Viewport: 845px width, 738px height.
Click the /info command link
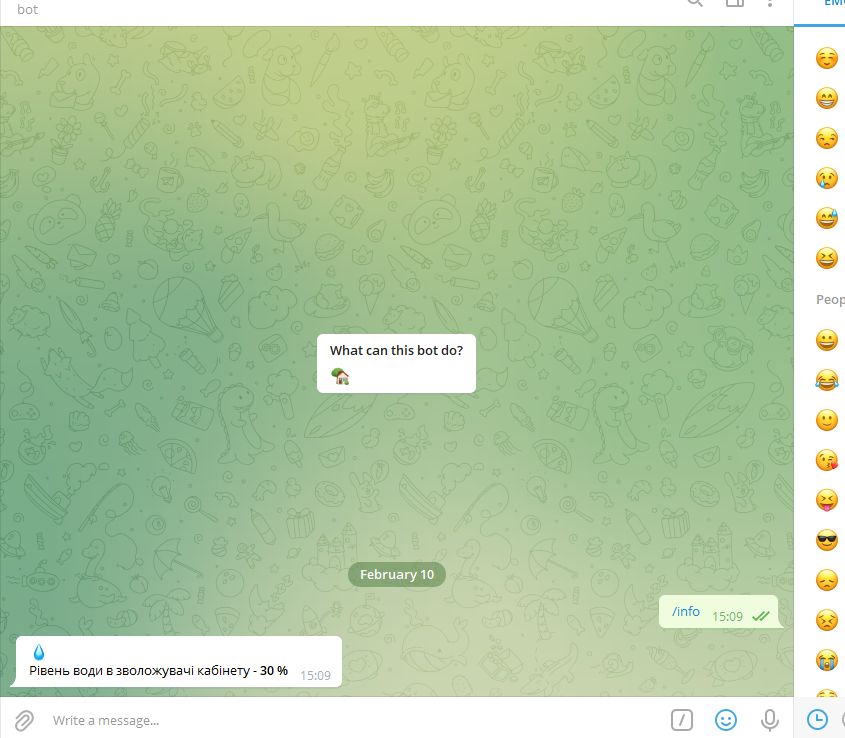[x=685, y=611]
